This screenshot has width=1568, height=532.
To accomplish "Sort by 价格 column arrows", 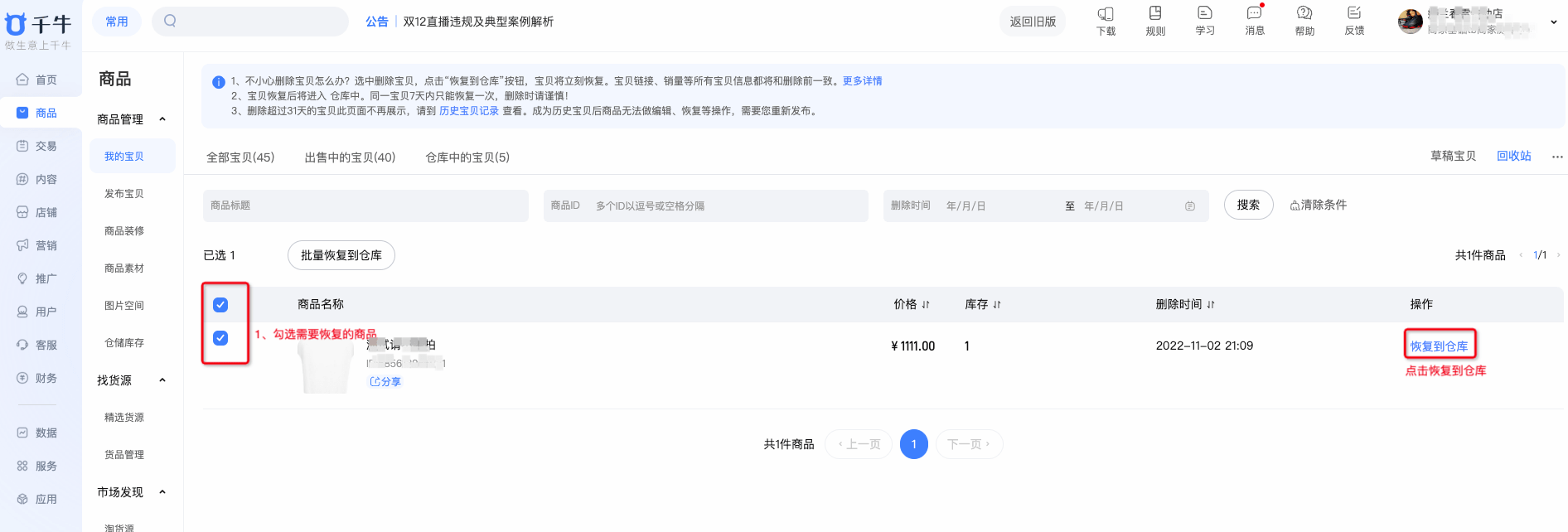I will point(926,305).
